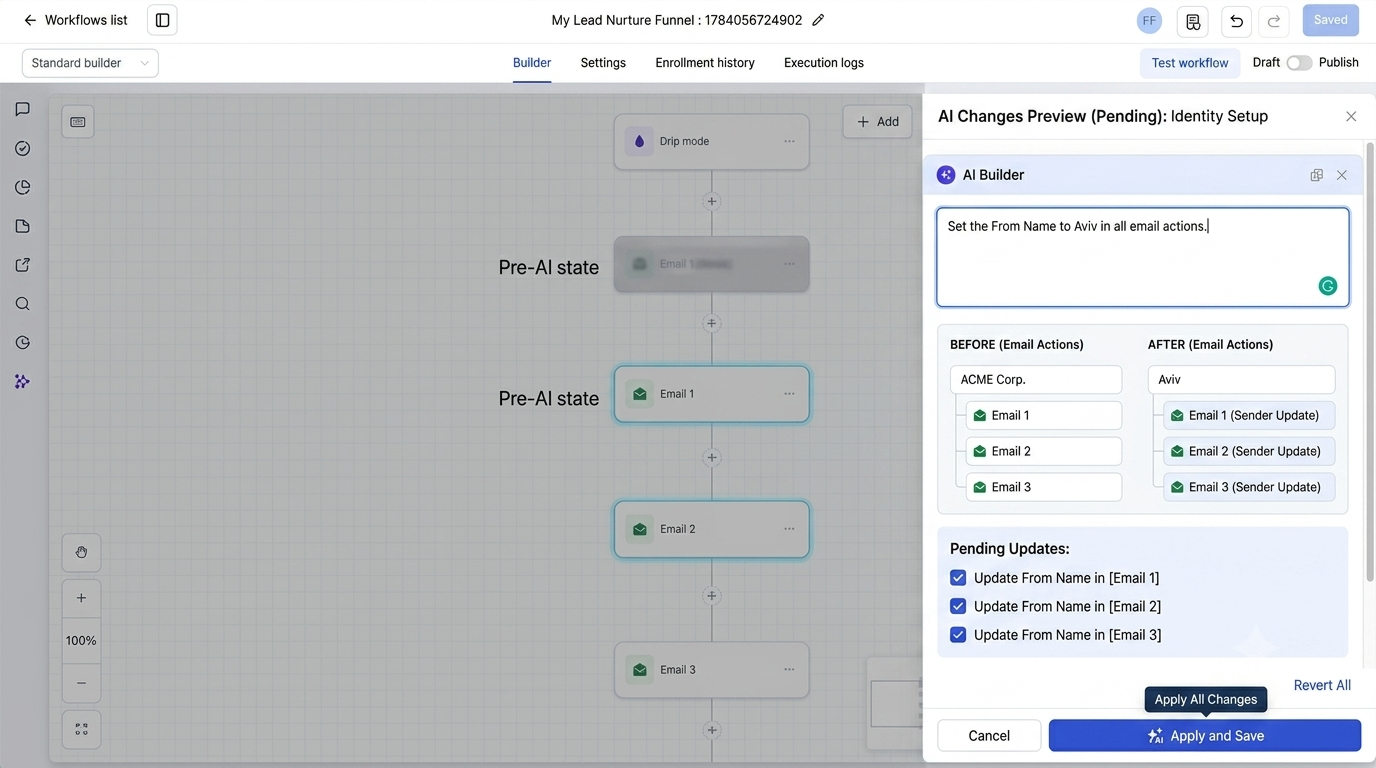Go back to Workflows list

(x=76, y=20)
